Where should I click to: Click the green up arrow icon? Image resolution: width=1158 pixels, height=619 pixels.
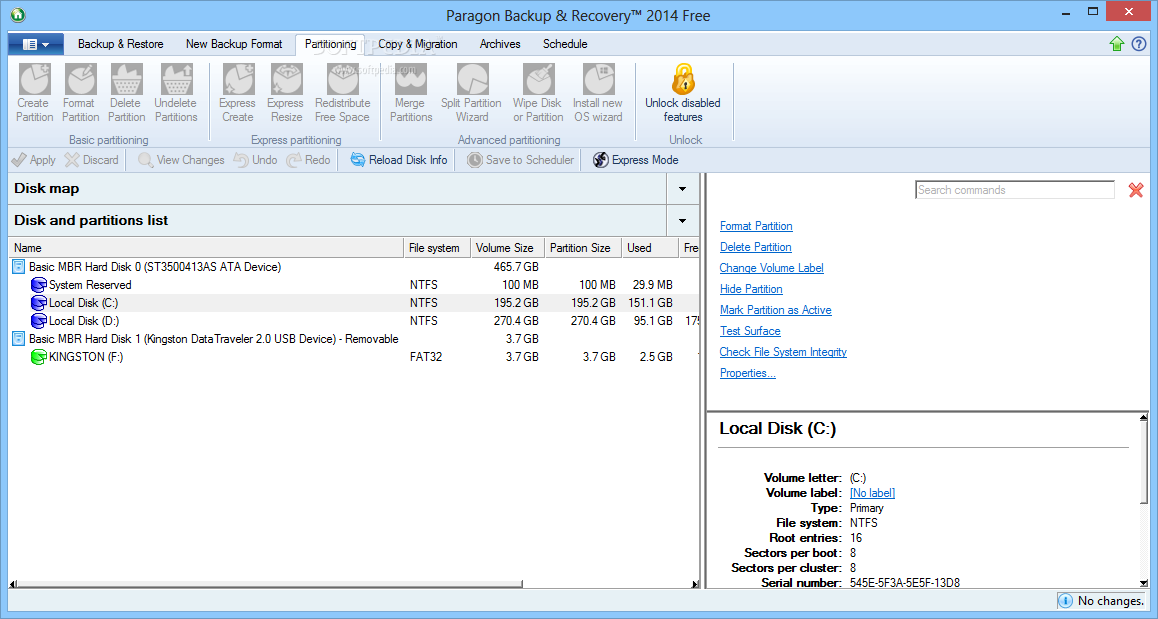[x=1117, y=44]
